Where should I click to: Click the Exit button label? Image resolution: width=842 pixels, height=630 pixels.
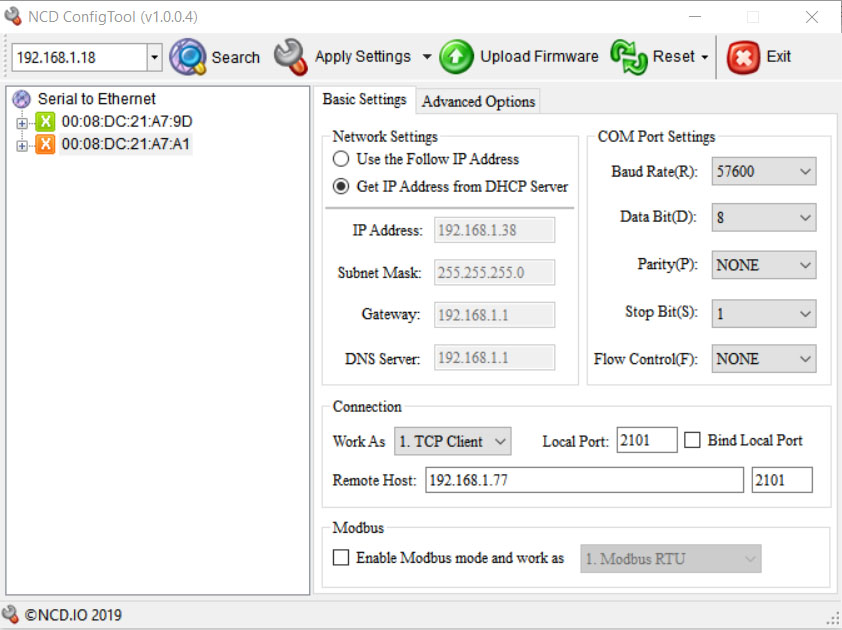click(x=778, y=56)
